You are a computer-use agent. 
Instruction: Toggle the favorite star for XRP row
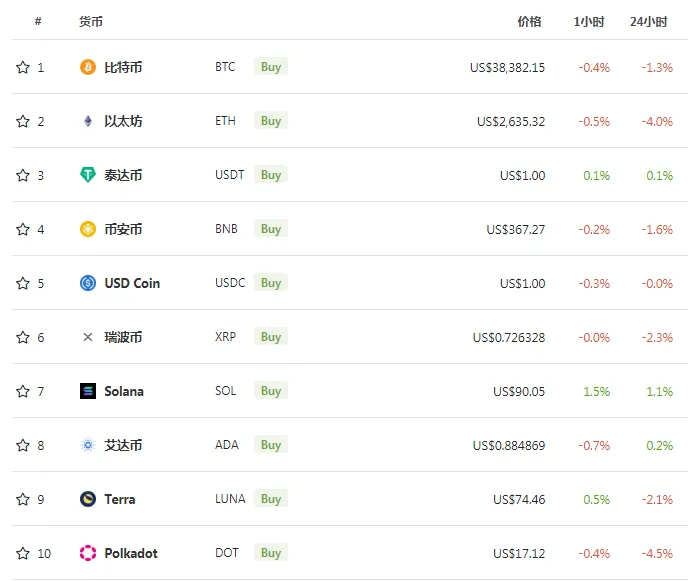pos(23,337)
